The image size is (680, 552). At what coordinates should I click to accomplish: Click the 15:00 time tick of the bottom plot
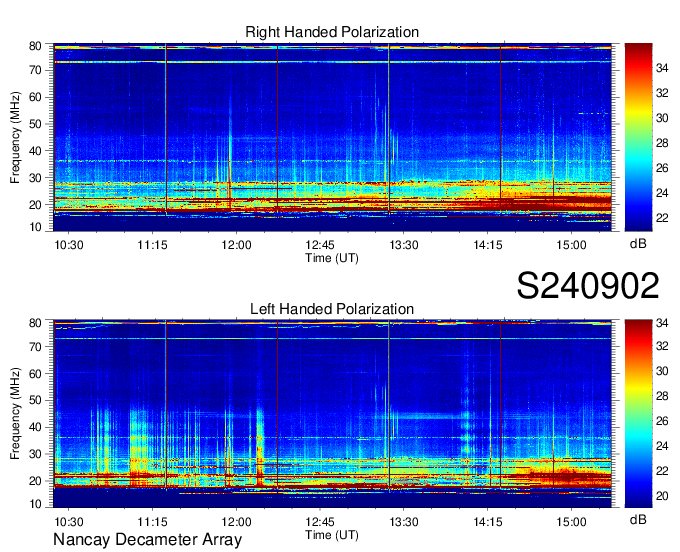[x=571, y=522]
